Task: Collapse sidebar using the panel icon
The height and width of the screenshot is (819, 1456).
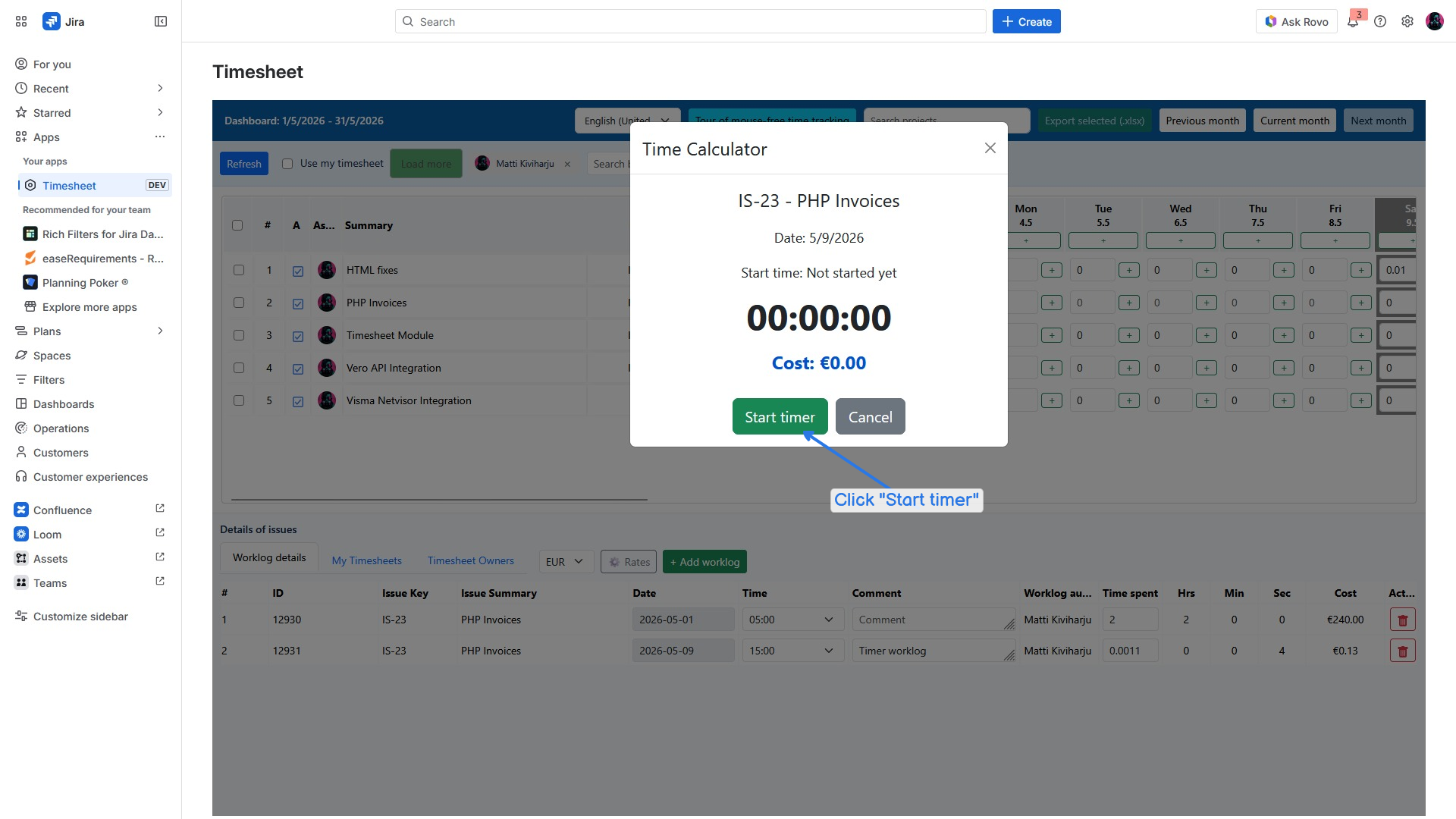Action: (161, 21)
